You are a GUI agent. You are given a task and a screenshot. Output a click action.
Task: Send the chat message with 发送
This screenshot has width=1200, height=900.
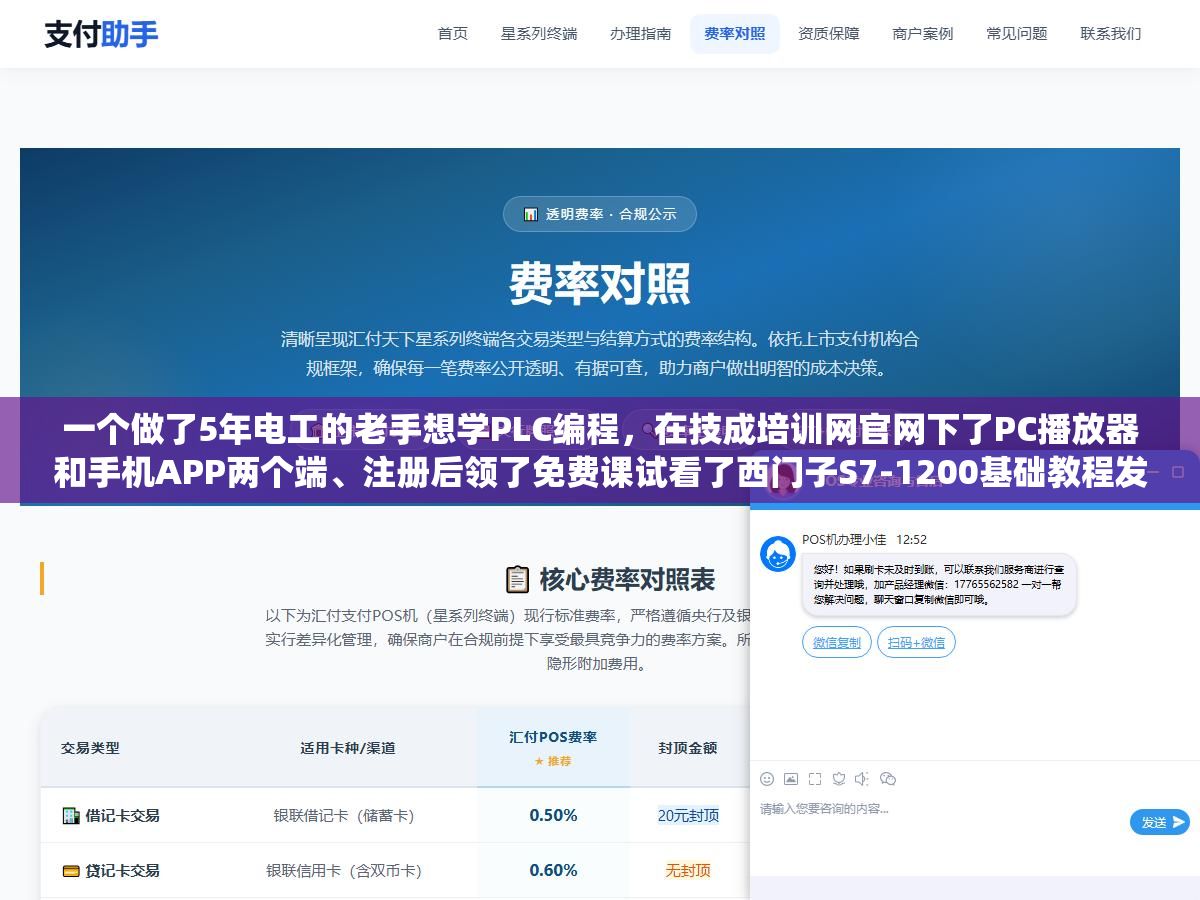[x=1159, y=822]
